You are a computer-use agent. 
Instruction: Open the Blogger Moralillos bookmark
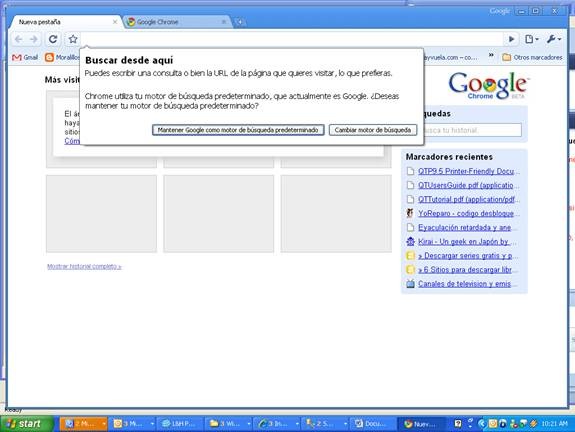[62, 58]
